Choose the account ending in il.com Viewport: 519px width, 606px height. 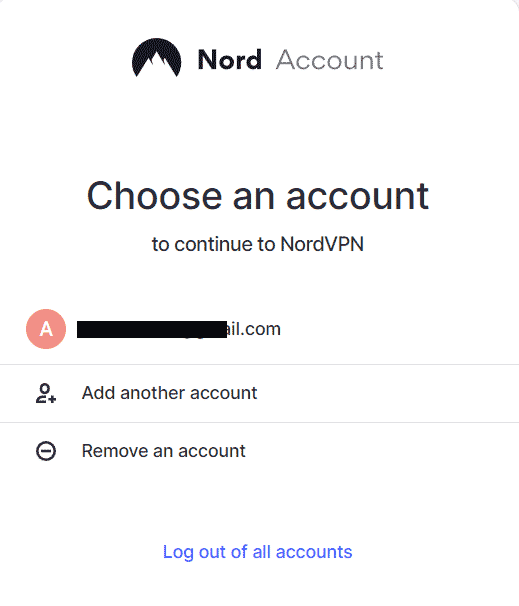[259, 329]
